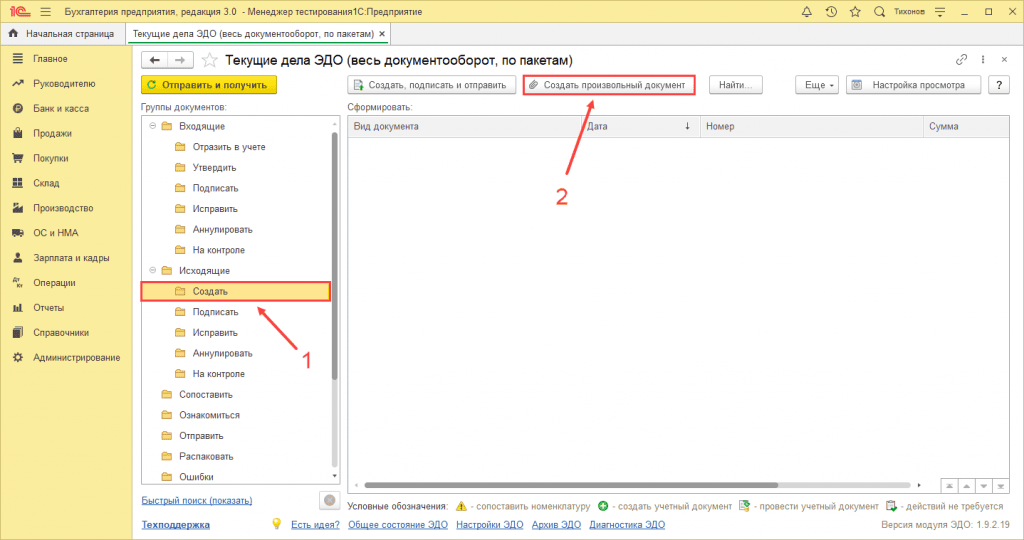This screenshot has width=1024, height=540.
Task: Navigate back with left arrow button
Action: pos(154,59)
